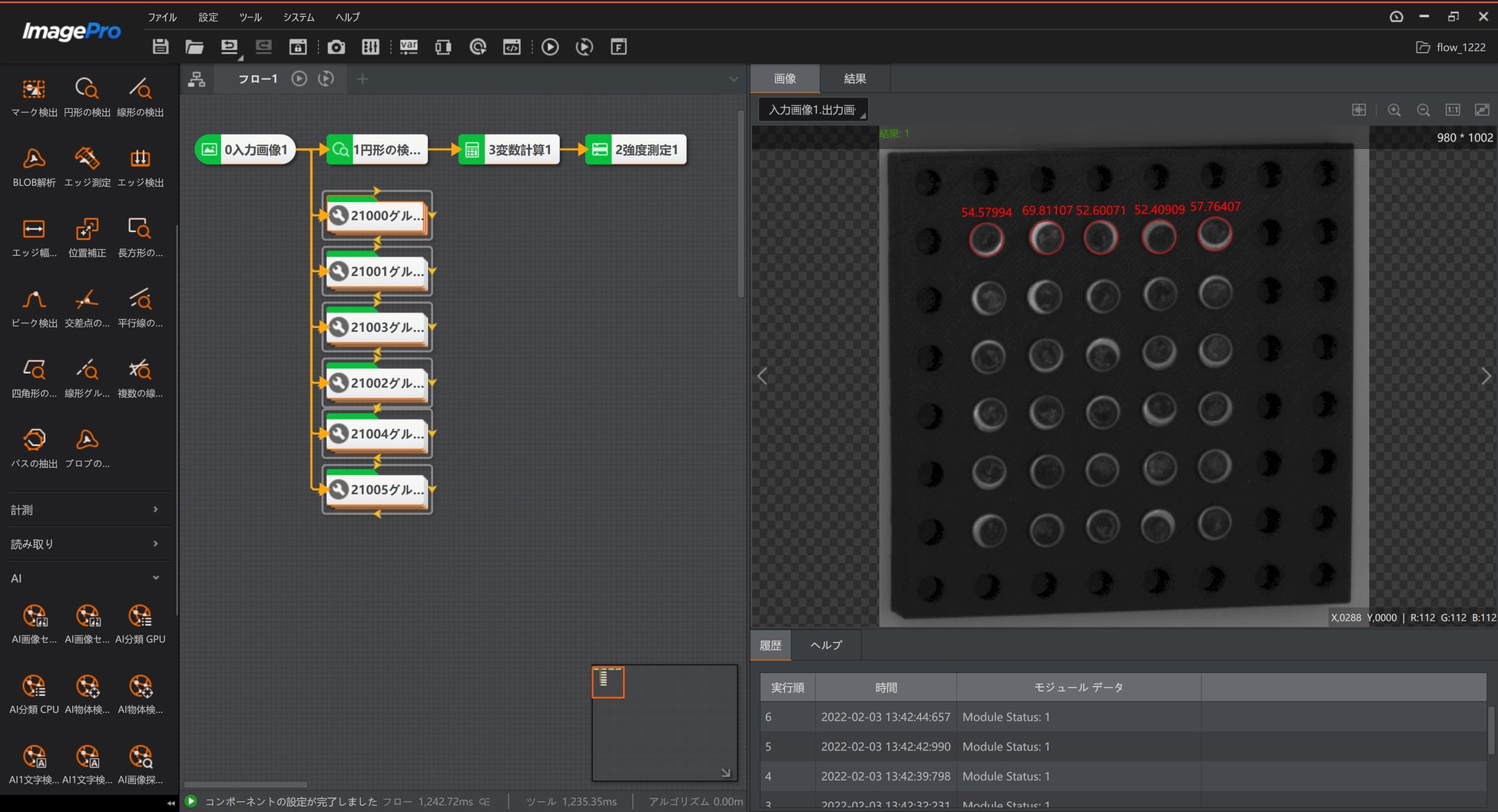
Task: Zoom out on the image view
Action: pyautogui.click(x=1423, y=110)
